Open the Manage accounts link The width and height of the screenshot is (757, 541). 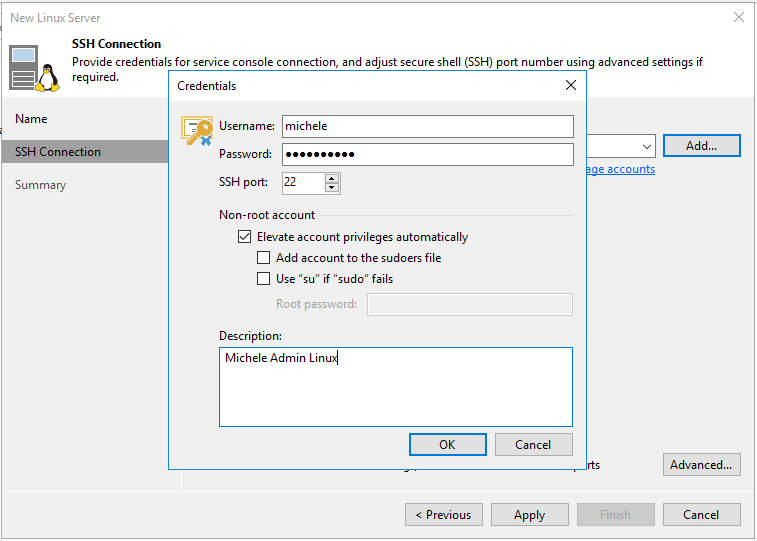coord(621,169)
